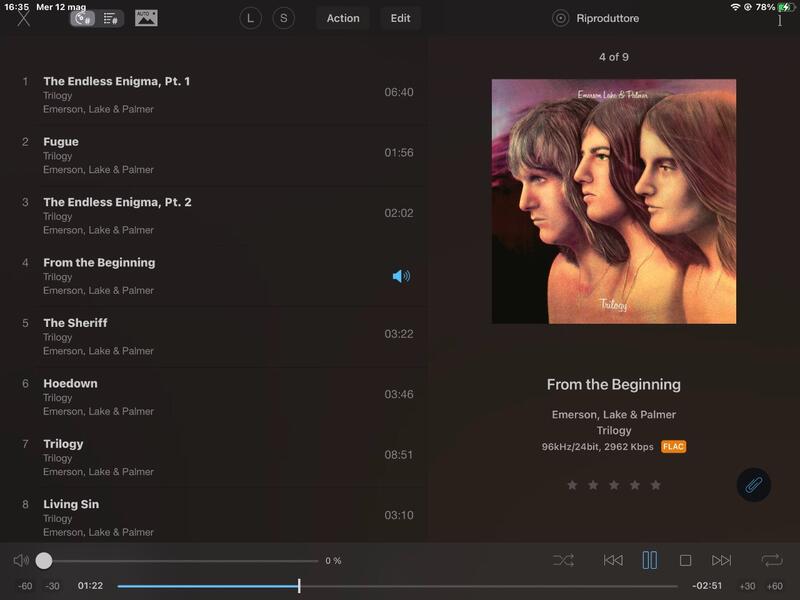This screenshot has width=800, height=600.
Task: Toggle repeat mode
Action: coord(771,561)
